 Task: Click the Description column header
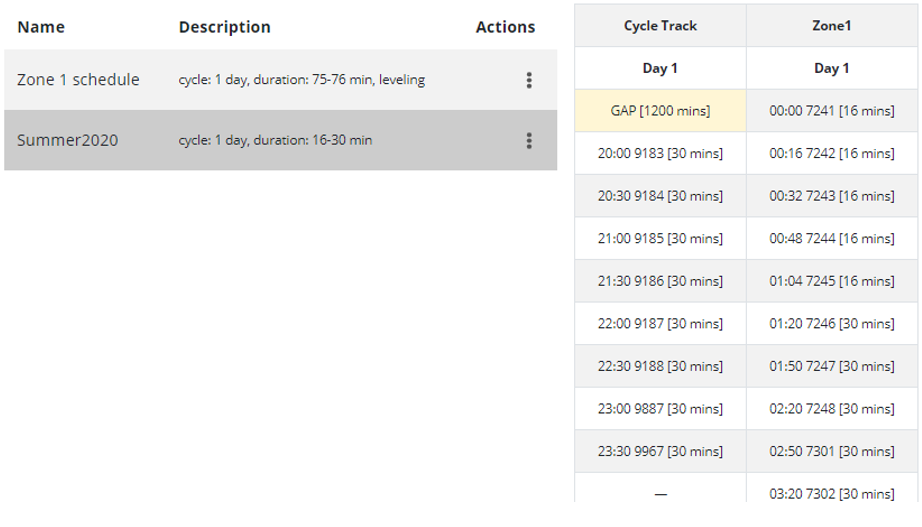[225, 27]
